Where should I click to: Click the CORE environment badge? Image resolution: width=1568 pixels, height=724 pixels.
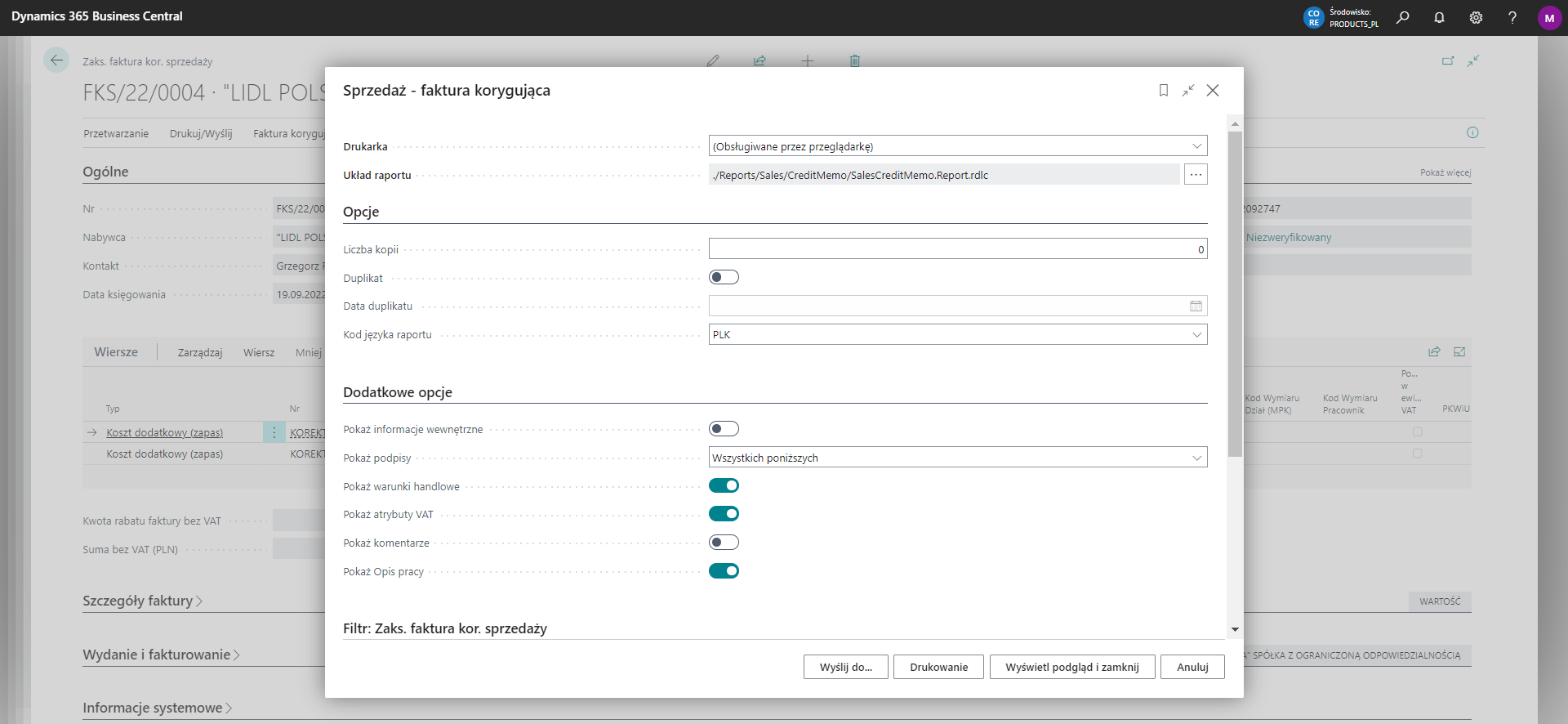point(1313,18)
